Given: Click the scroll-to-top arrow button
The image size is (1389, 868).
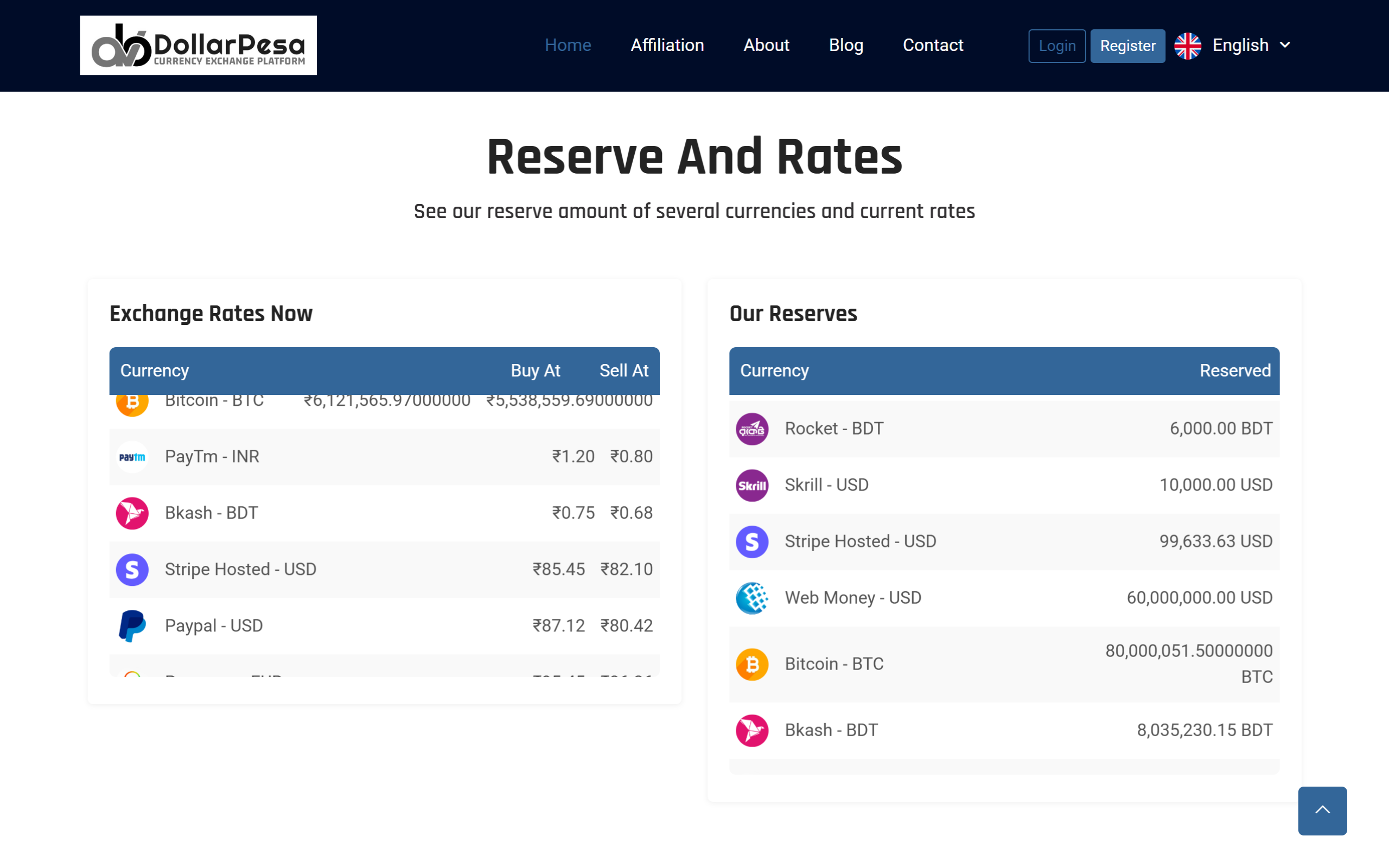Looking at the screenshot, I should click(x=1322, y=810).
